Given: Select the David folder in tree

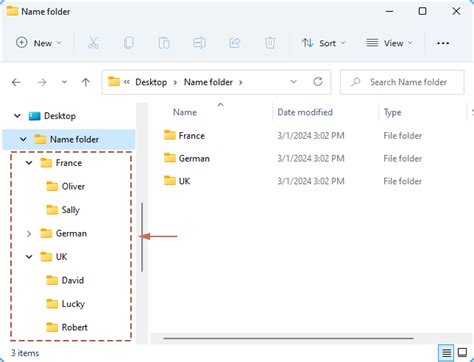Looking at the screenshot, I should [73, 280].
